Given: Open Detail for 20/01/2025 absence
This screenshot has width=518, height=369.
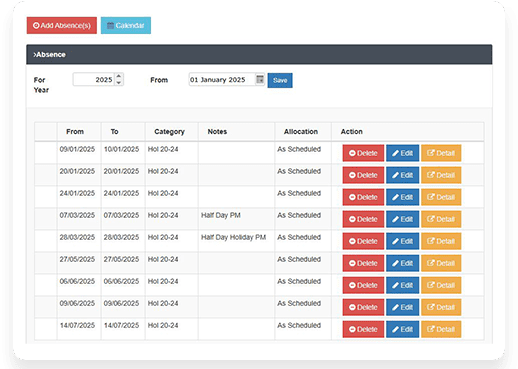Looking at the screenshot, I should (x=441, y=175).
